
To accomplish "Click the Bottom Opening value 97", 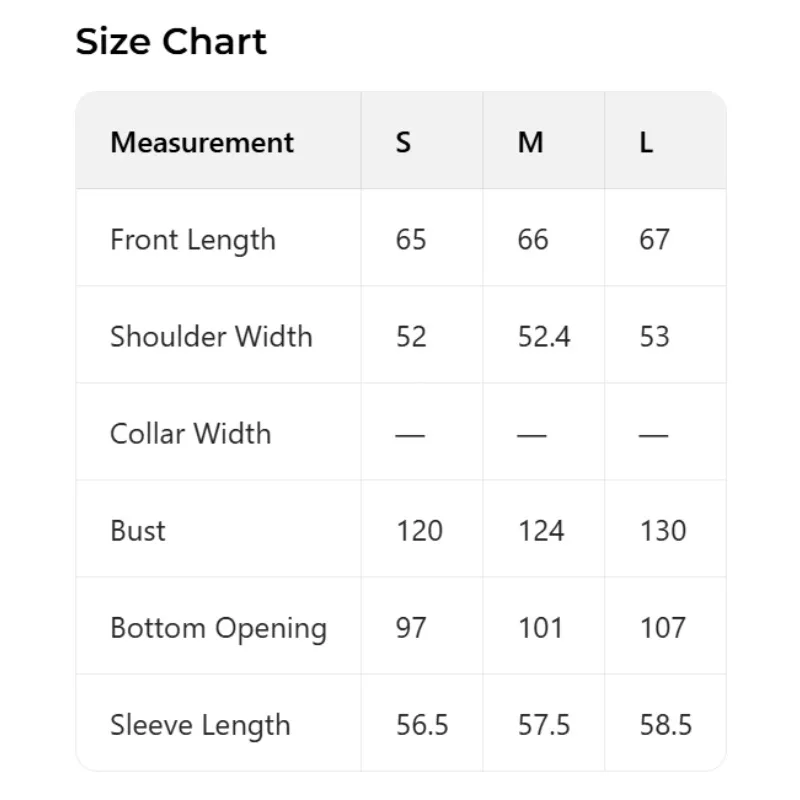I will pos(411,628).
